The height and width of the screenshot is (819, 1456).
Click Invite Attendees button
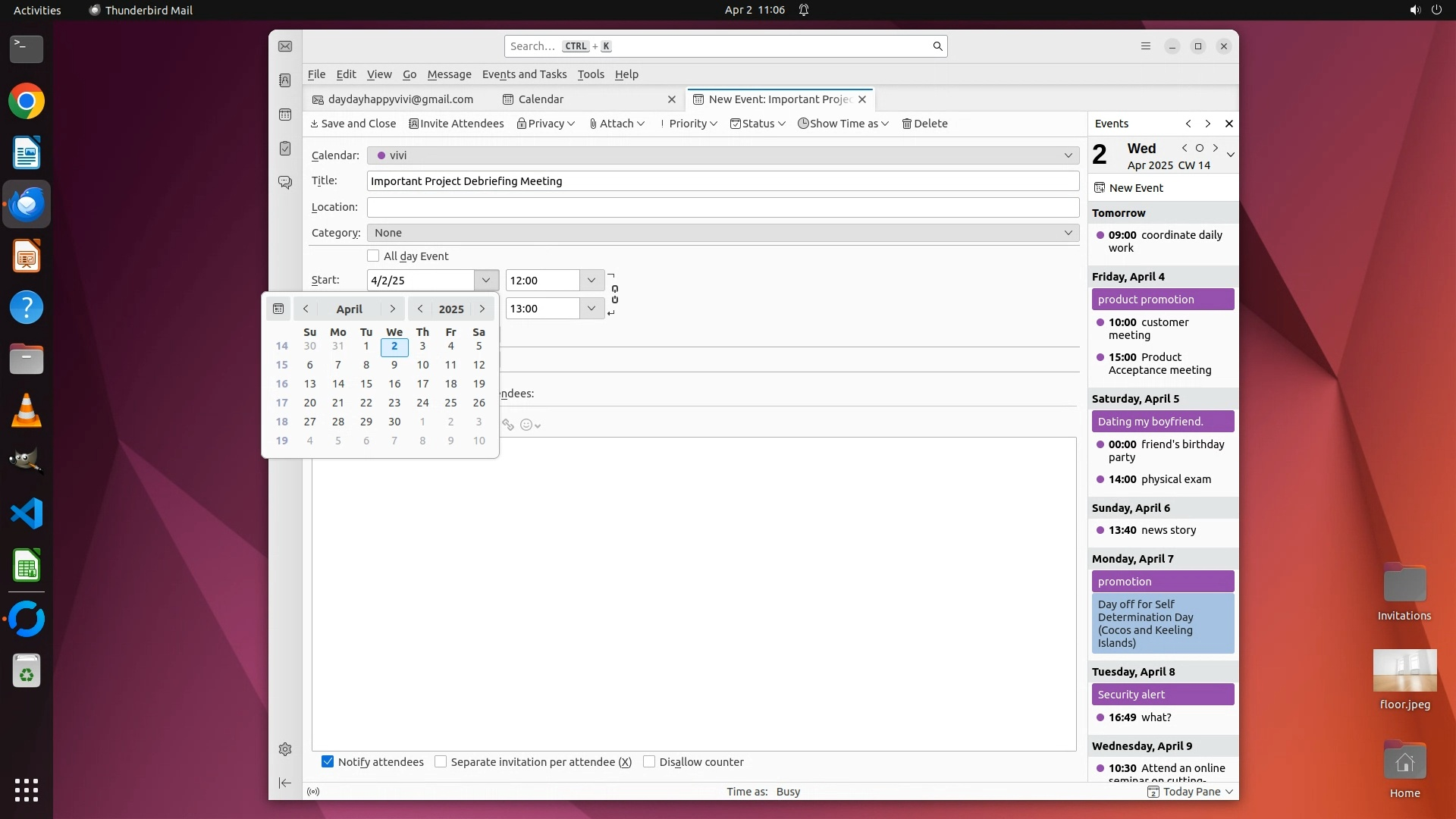click(x=456, y=124)
